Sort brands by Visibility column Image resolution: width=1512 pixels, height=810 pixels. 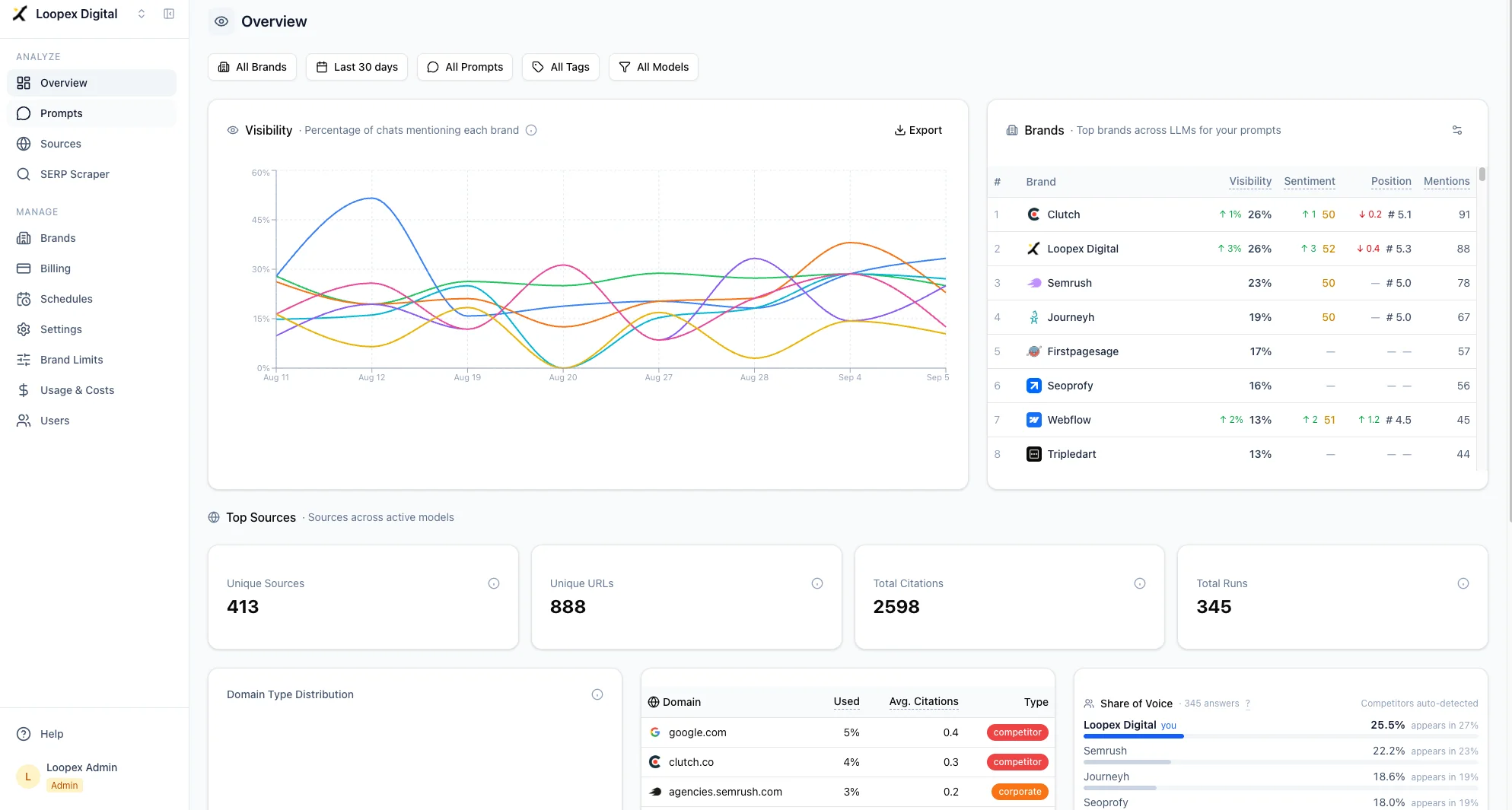pos(1250,181)
